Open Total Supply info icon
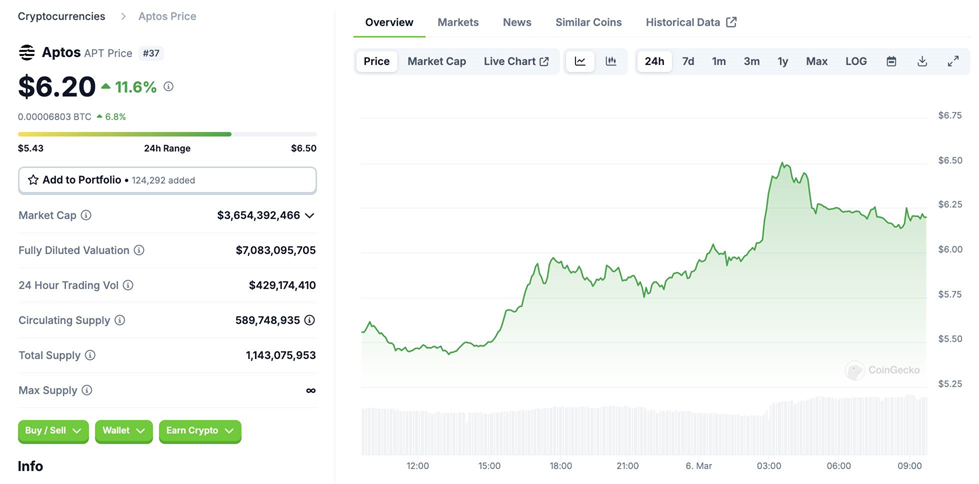This screenshot has height=484, width=979. click(x=91, y=355)
